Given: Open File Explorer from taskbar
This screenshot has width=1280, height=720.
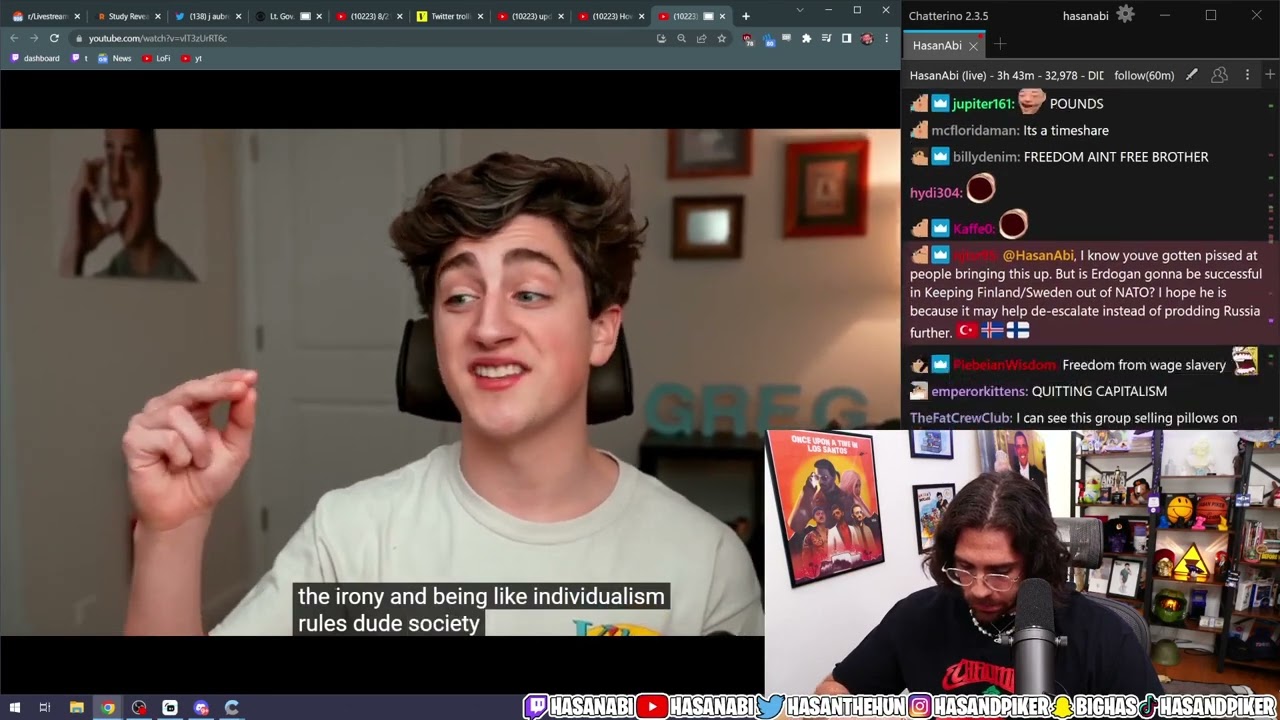Looking at the screenshot, I should 76,707.
